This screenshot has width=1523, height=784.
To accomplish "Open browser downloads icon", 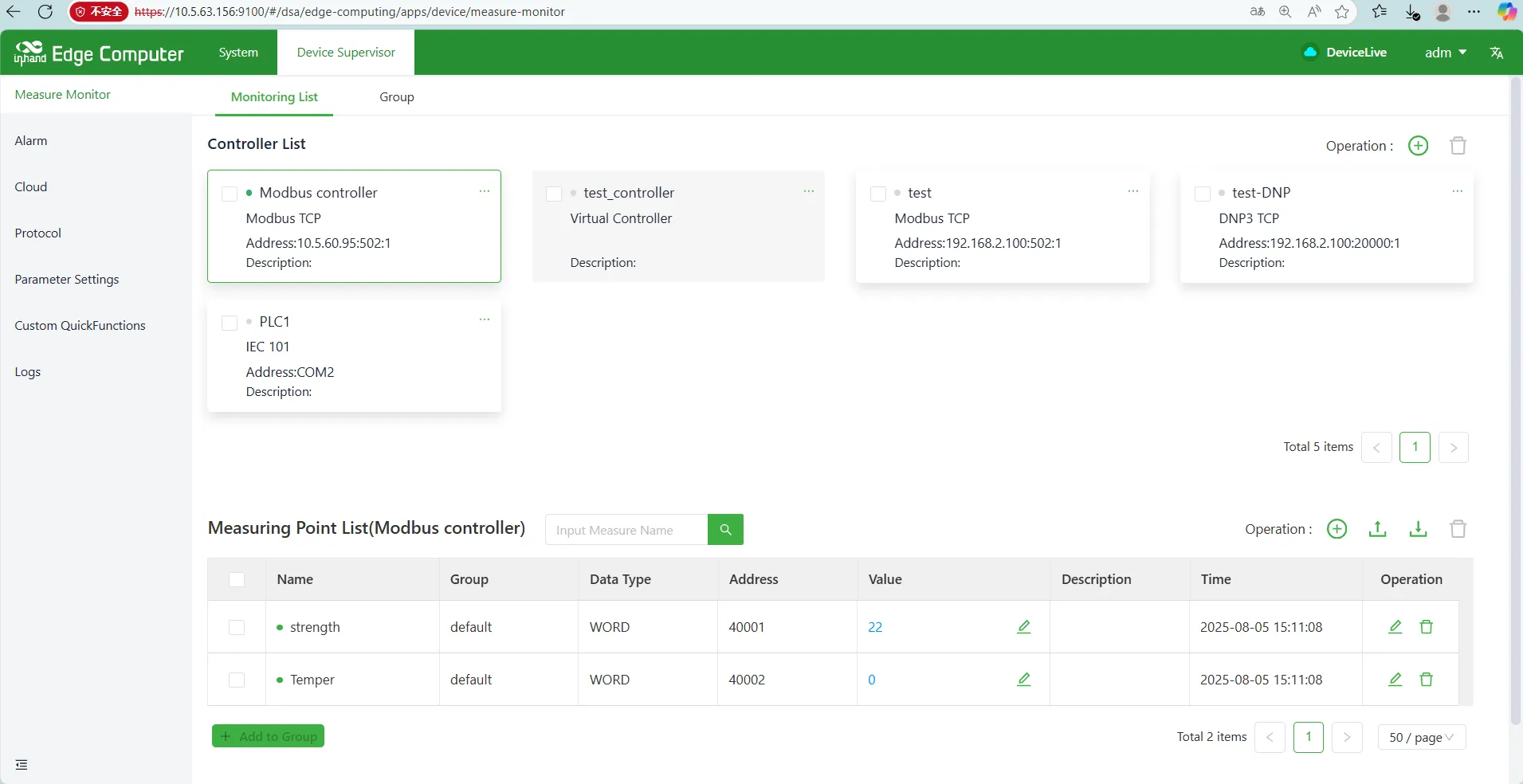I will [1411, 12].
